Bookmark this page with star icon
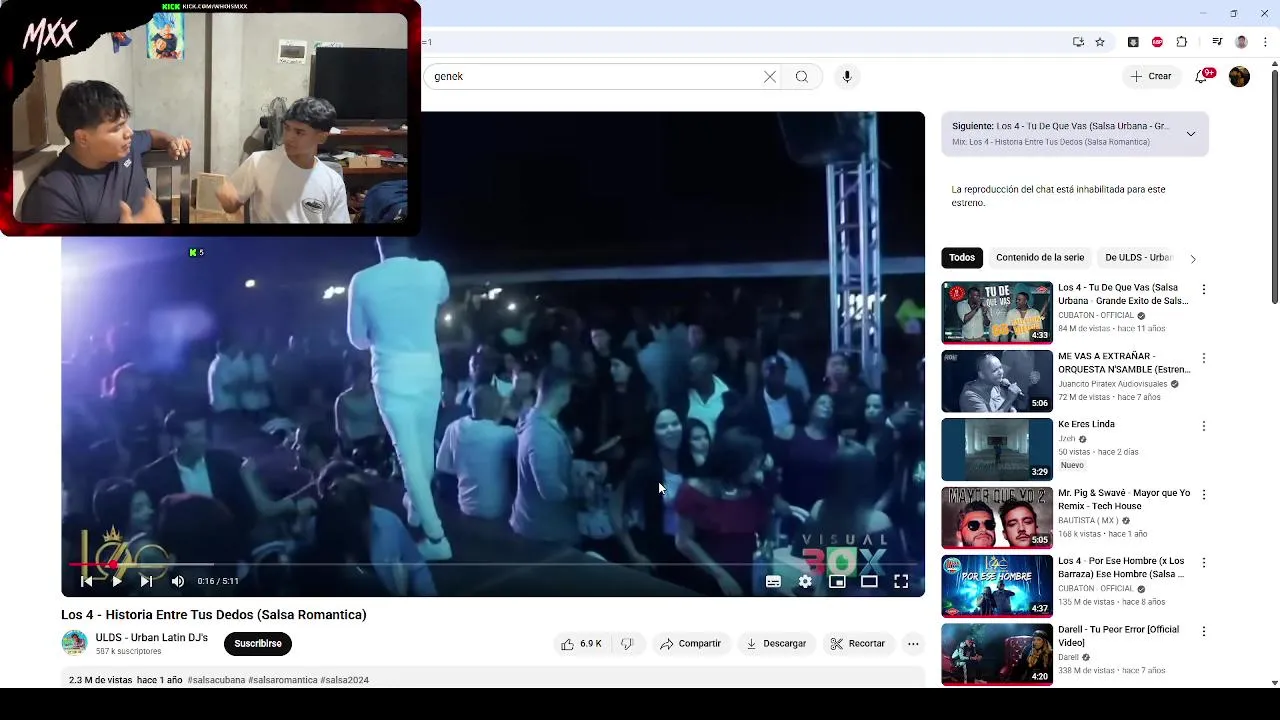This screenshot has height=720, width=1280. click(x=1100, y=42)
